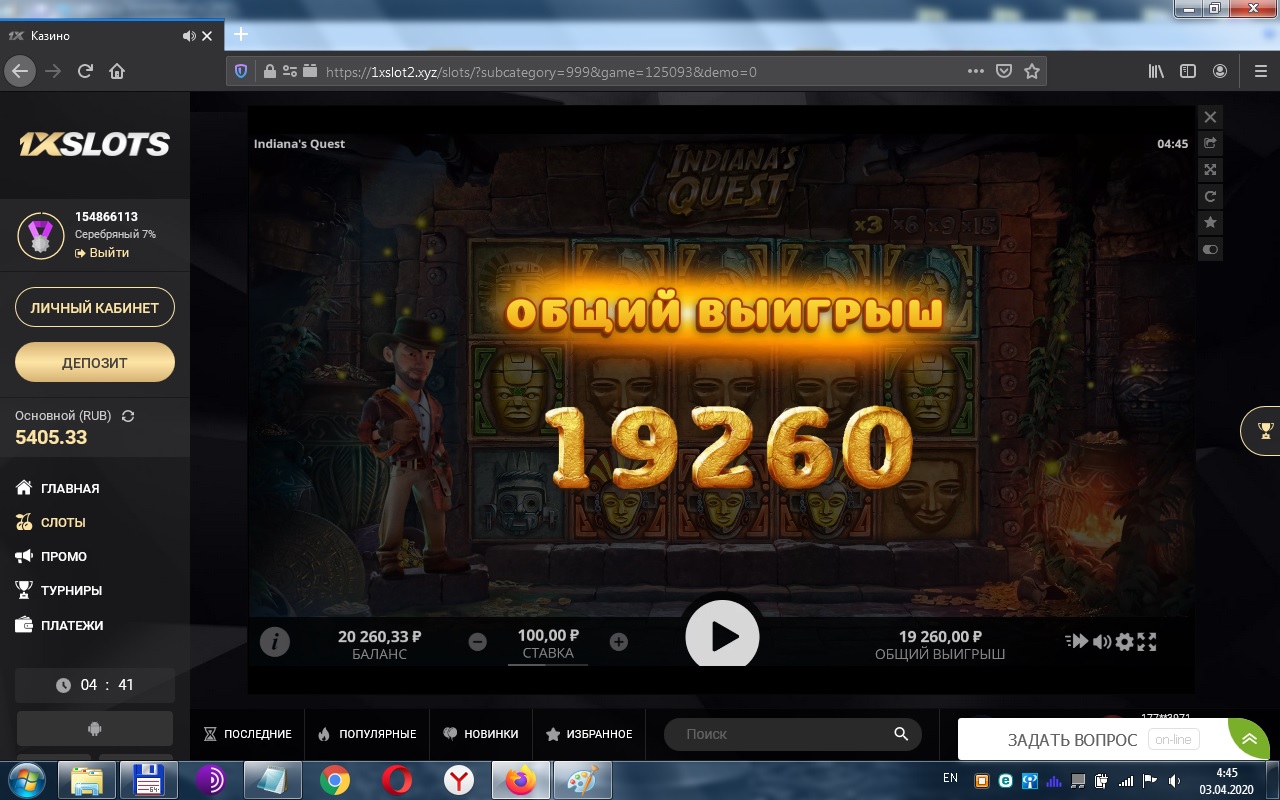Image resolution: width=1280 pixels, height=800 pixels.
Task: Reload the game with the refresh icon
Action: (x=1210, y=196)
